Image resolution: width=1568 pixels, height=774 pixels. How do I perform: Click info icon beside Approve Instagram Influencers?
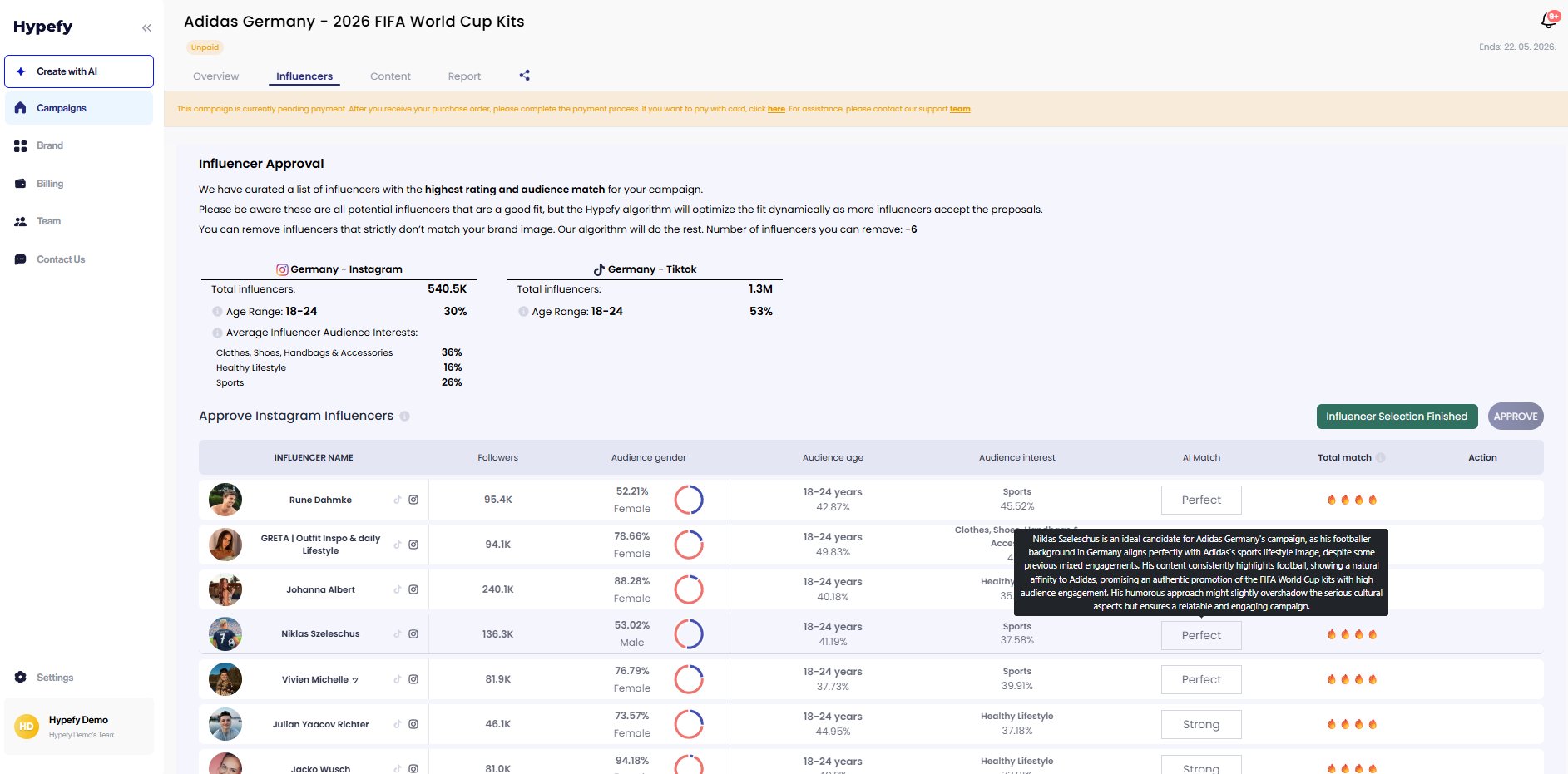404,416
